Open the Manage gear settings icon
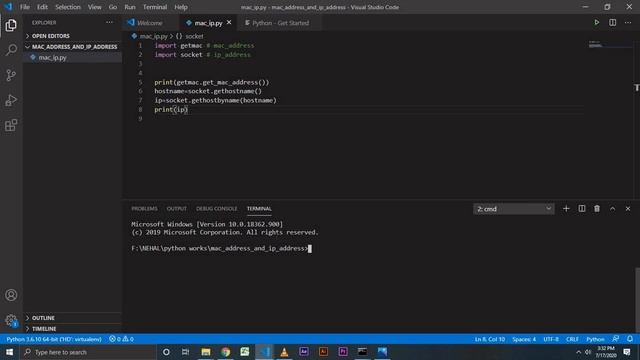The image size is (640, 360). pos(11,320)
